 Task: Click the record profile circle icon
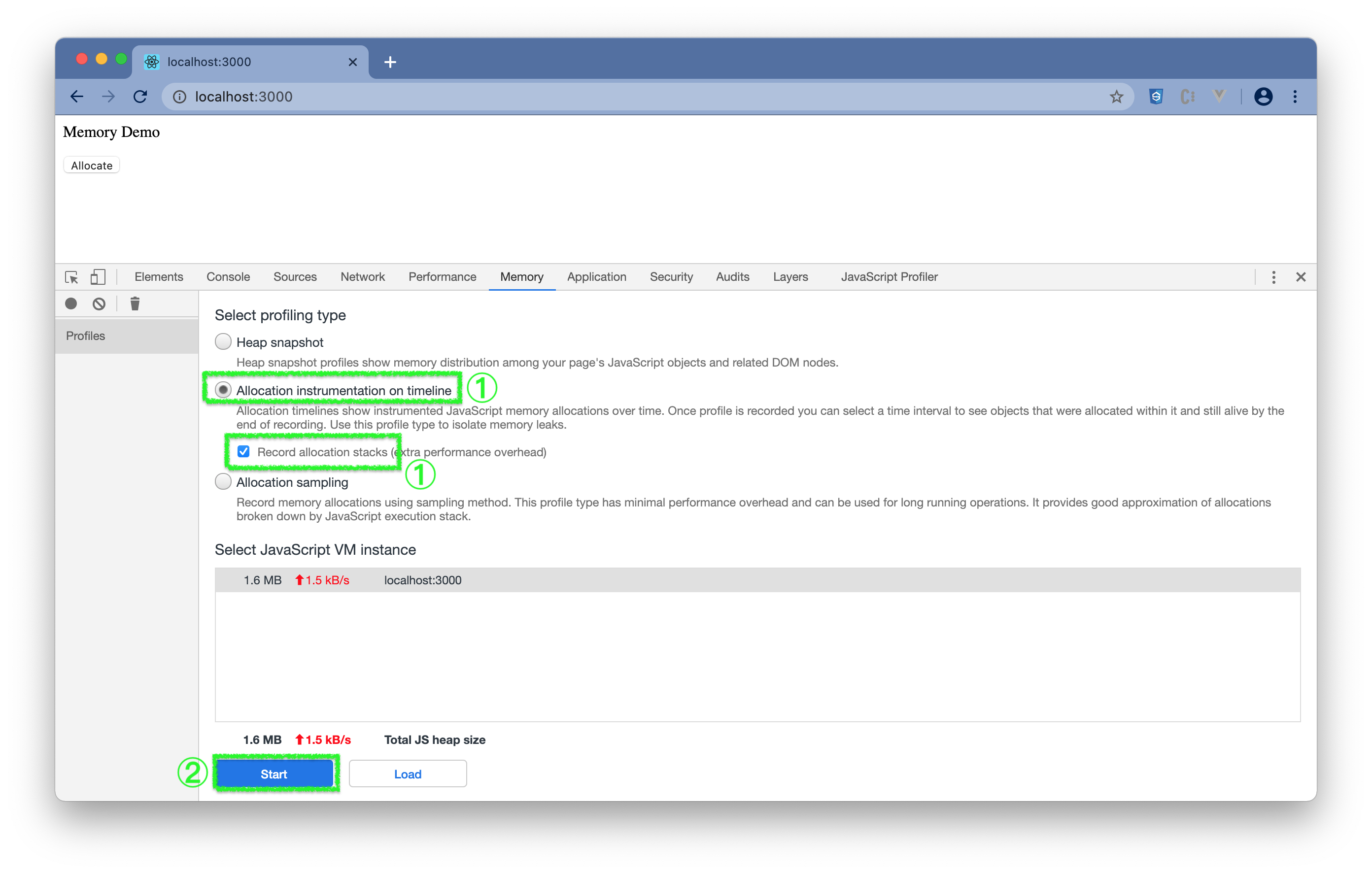tap(70, 303)
